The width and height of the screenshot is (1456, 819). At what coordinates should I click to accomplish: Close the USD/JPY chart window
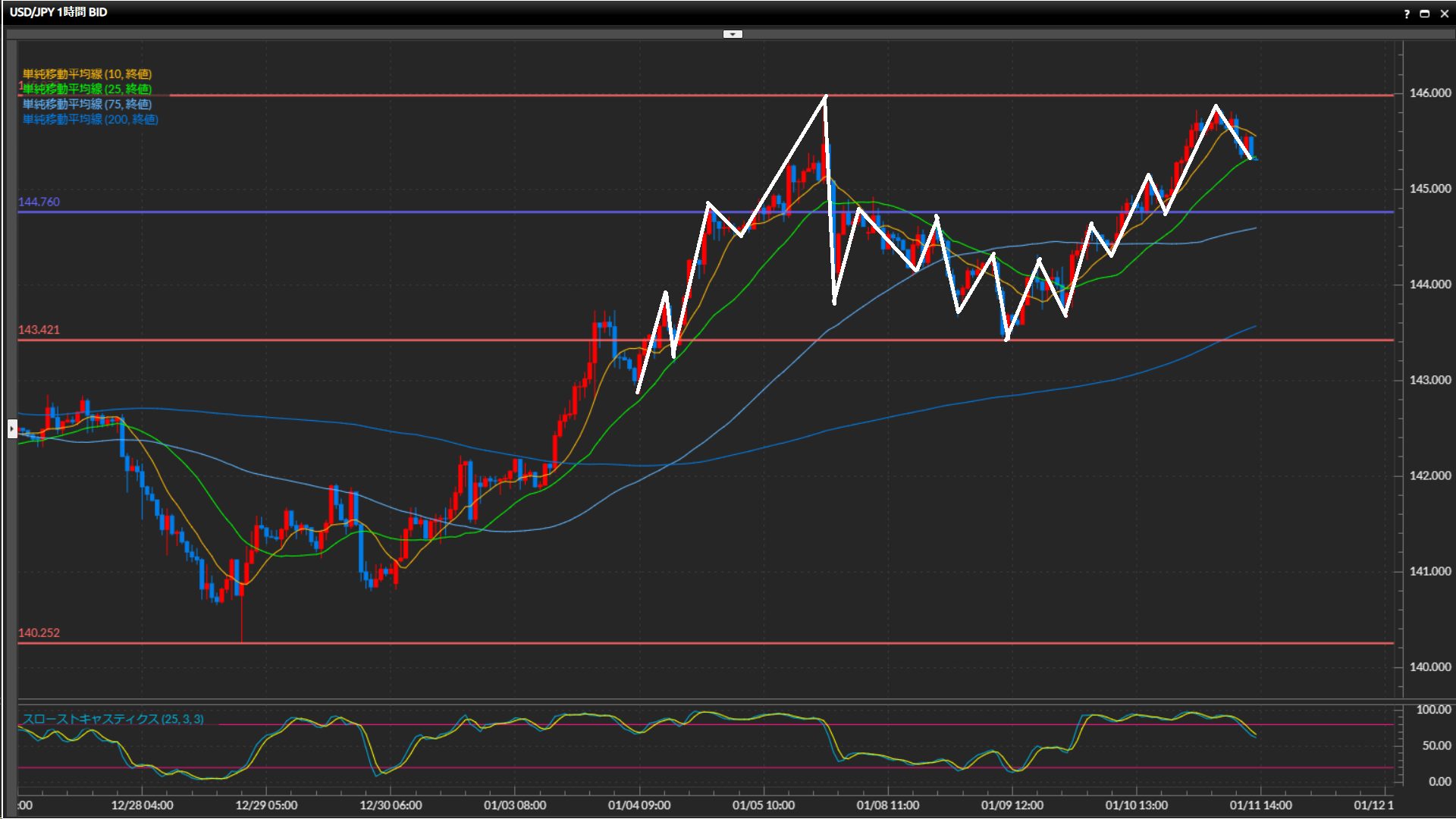(x=1443, y=13)
